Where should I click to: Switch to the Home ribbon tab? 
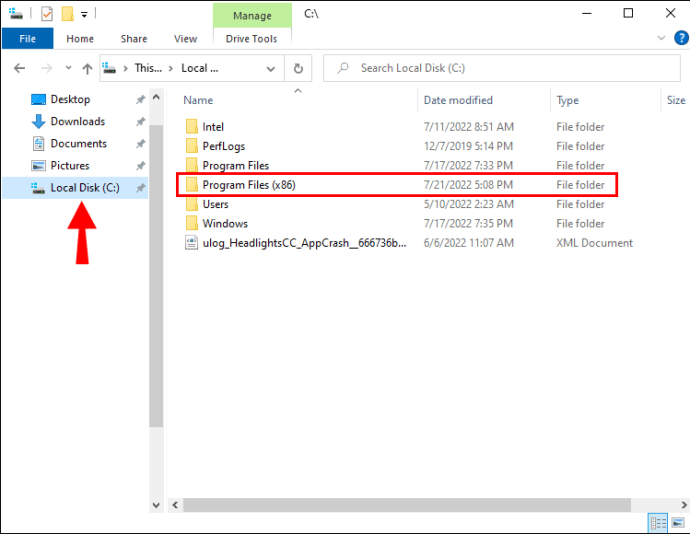80,39
